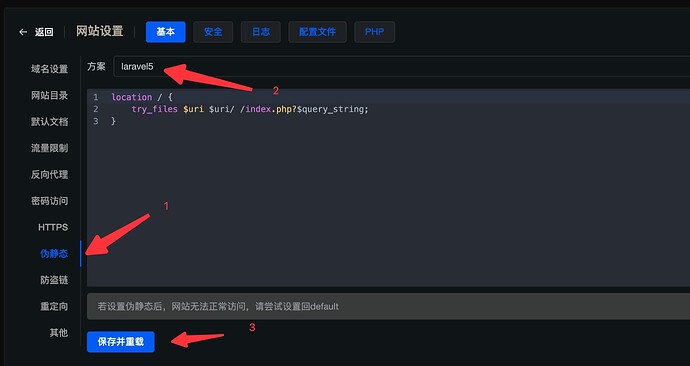Image resolution: width=690 pixels, height=366 pixels.
Task: Open 密码访问 settings
Action: 49,201
